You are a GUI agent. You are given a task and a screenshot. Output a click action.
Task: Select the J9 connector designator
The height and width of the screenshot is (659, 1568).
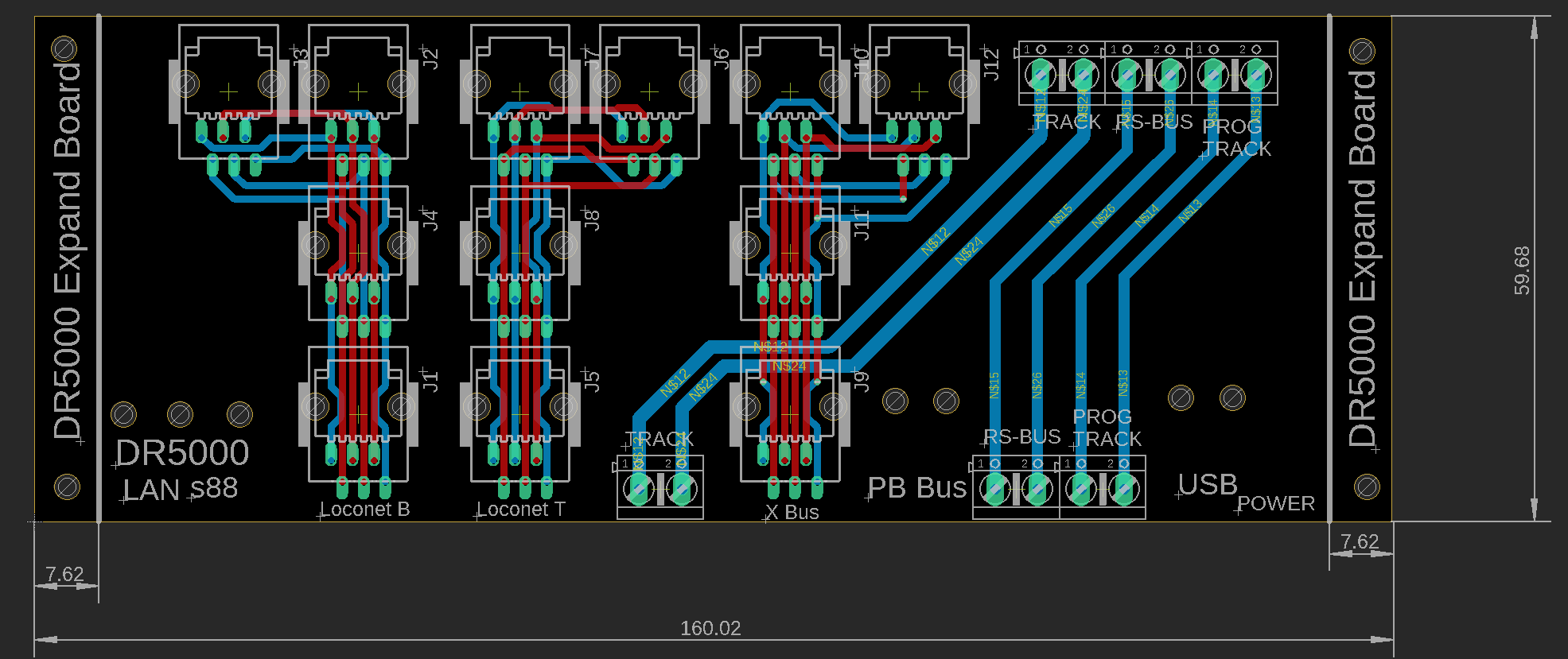pyautogui.click(x=861, y=380)
